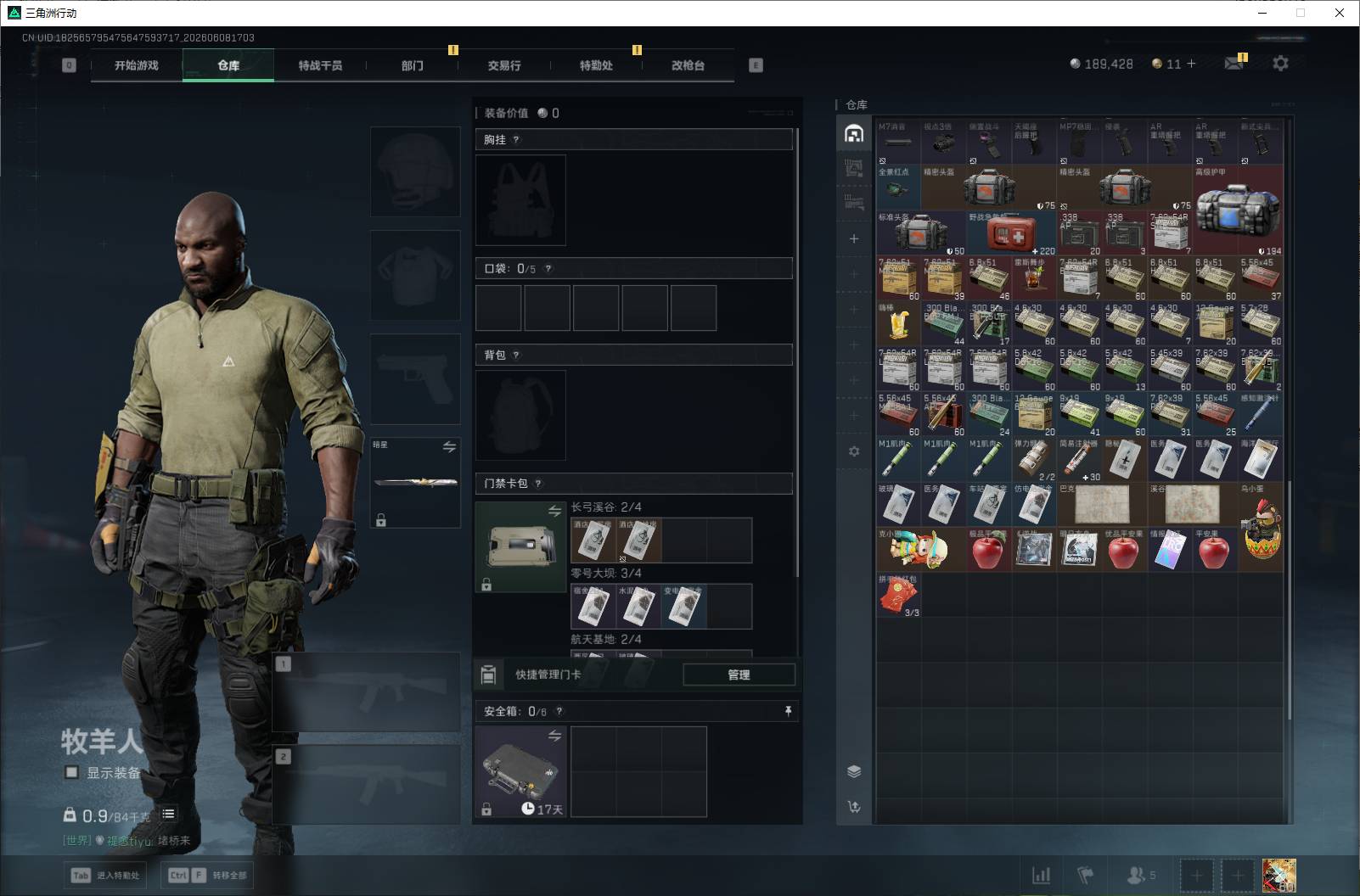Open the 开始游戏 tab
The width and height of the screenshot is (1360, 896).
click(x=137, y=65)
